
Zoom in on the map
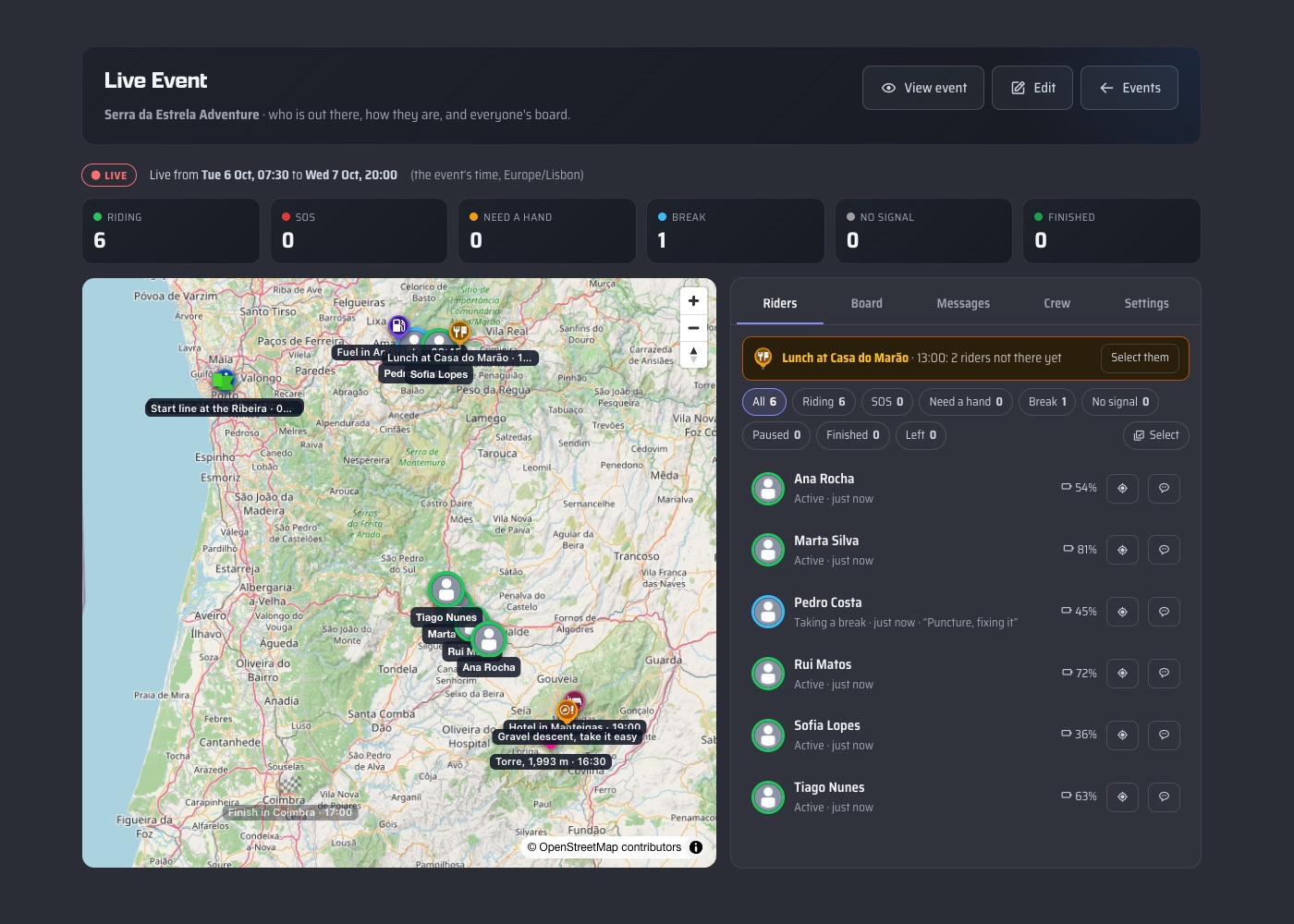point(693,301)
